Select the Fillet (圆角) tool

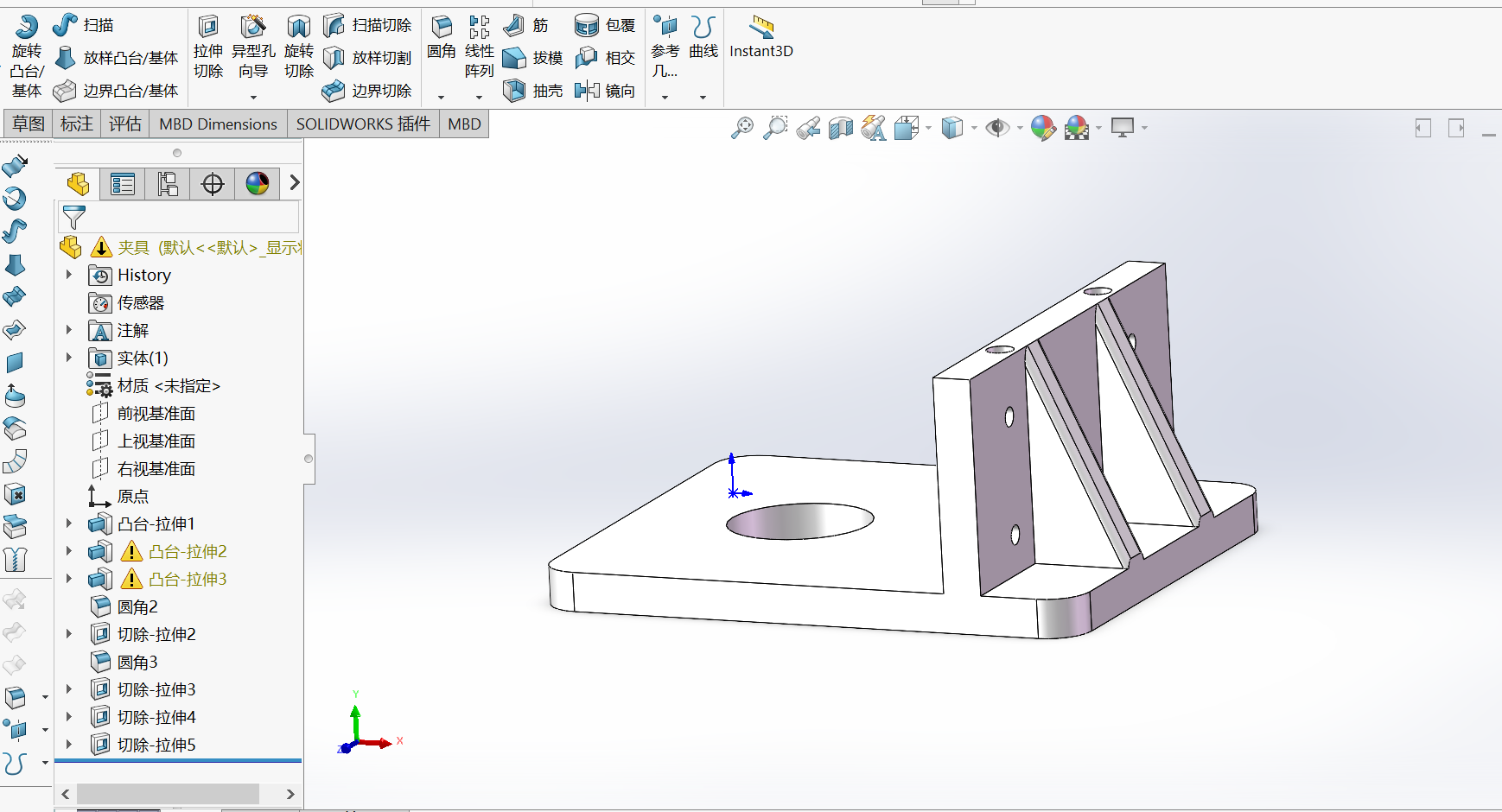click(x=442, y=38)
